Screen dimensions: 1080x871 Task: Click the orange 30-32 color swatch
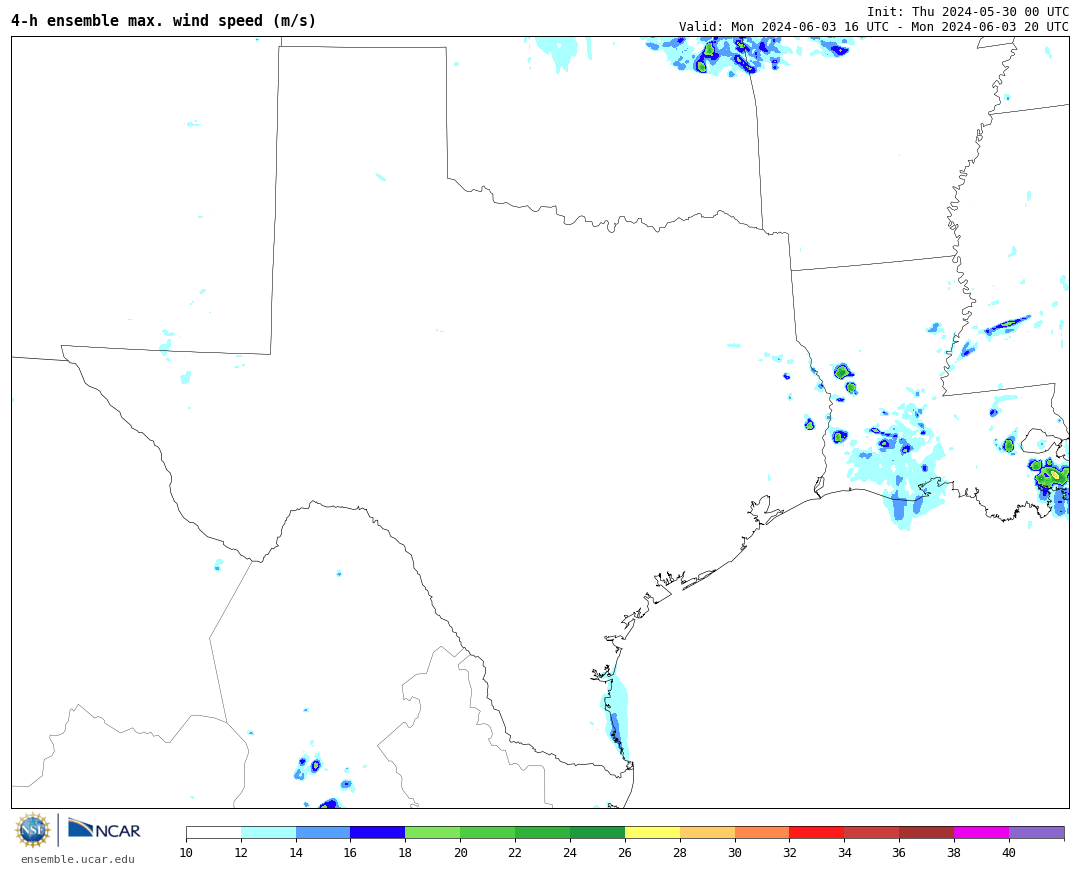click(x=762, y=832)
